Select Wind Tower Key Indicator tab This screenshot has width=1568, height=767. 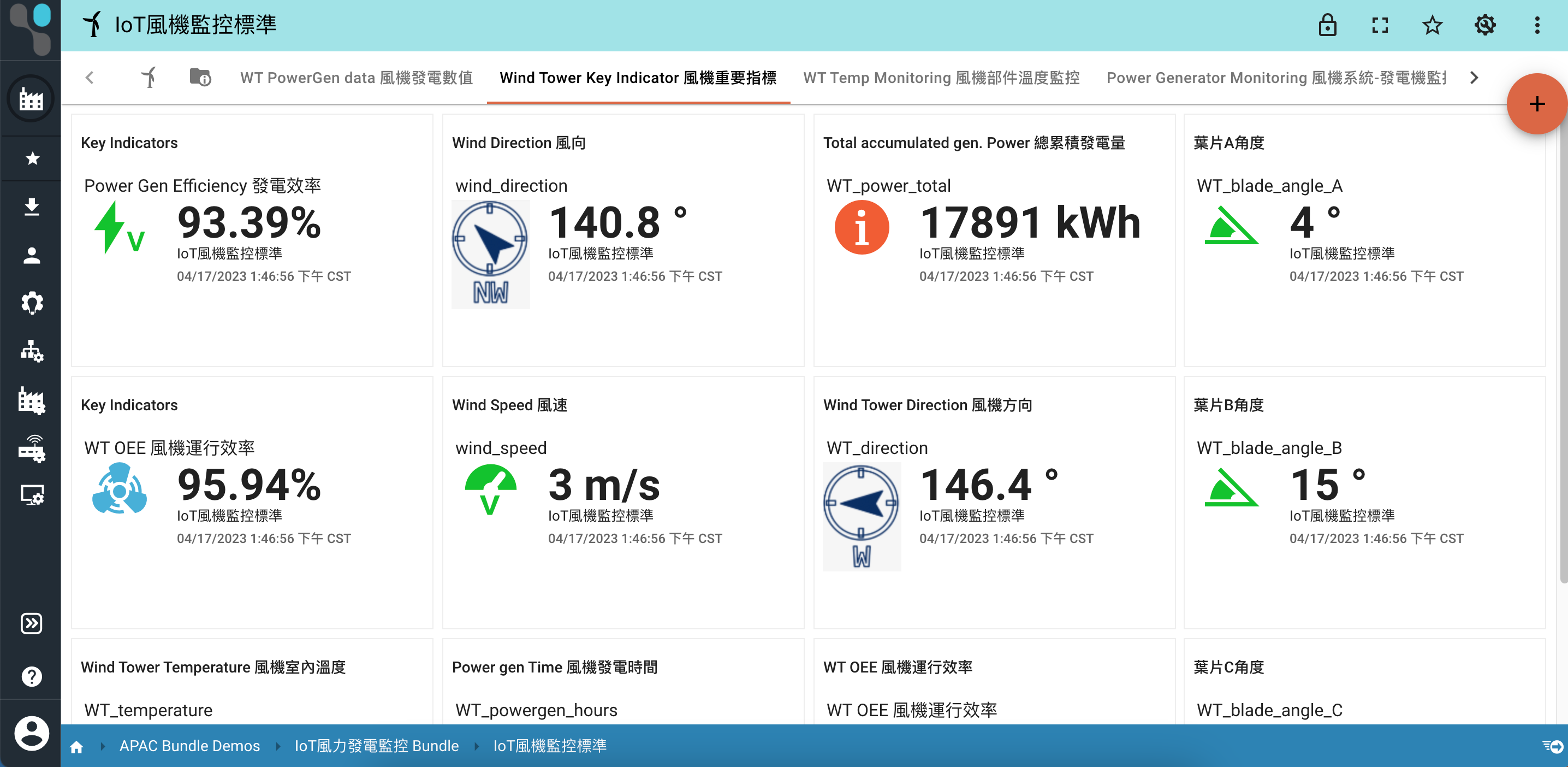pyautogui.click(x=638, y=78)
